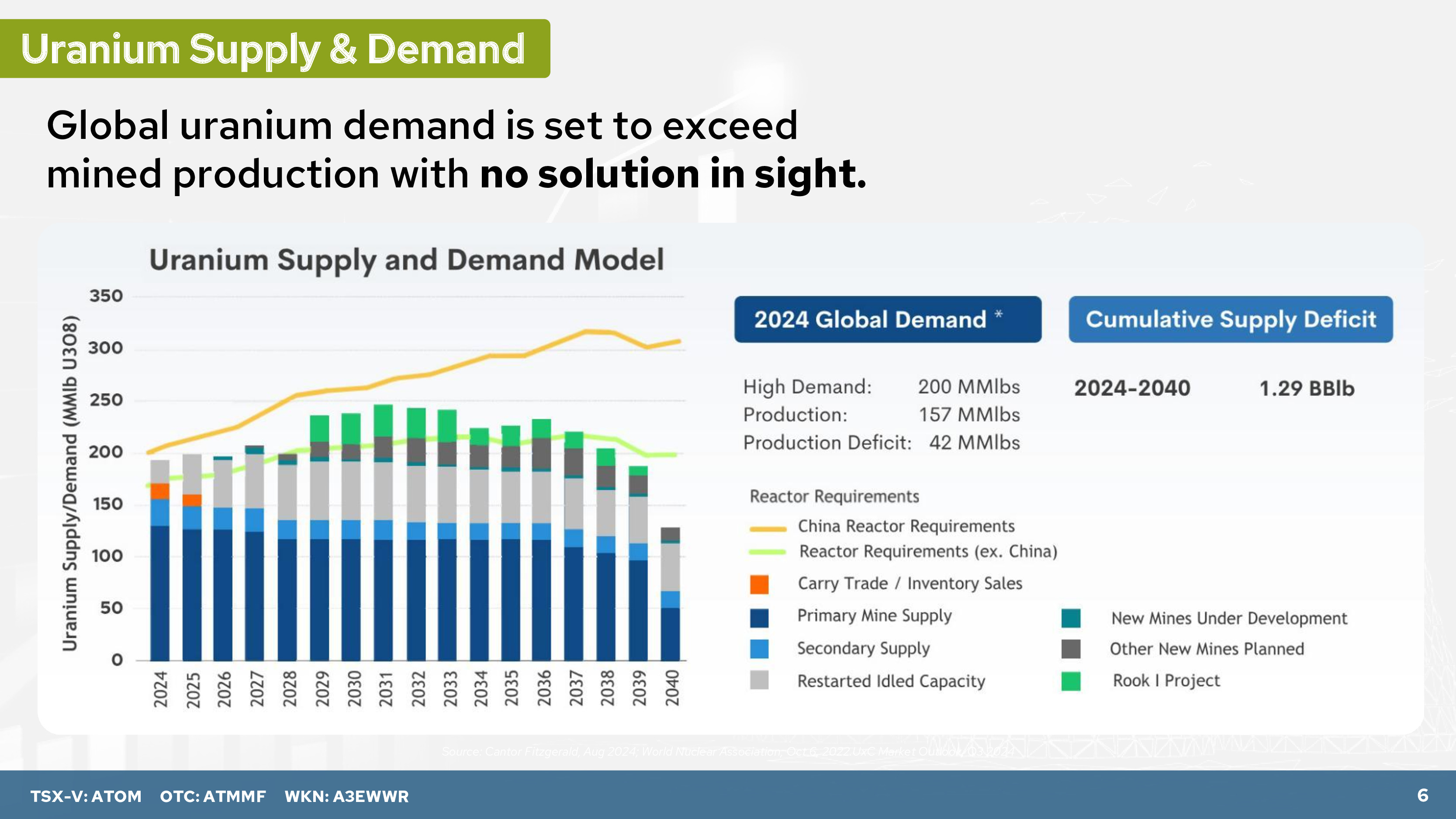Click the teal New Mines Under Development swatch

pyautogui.click(x=1071, y=618)
